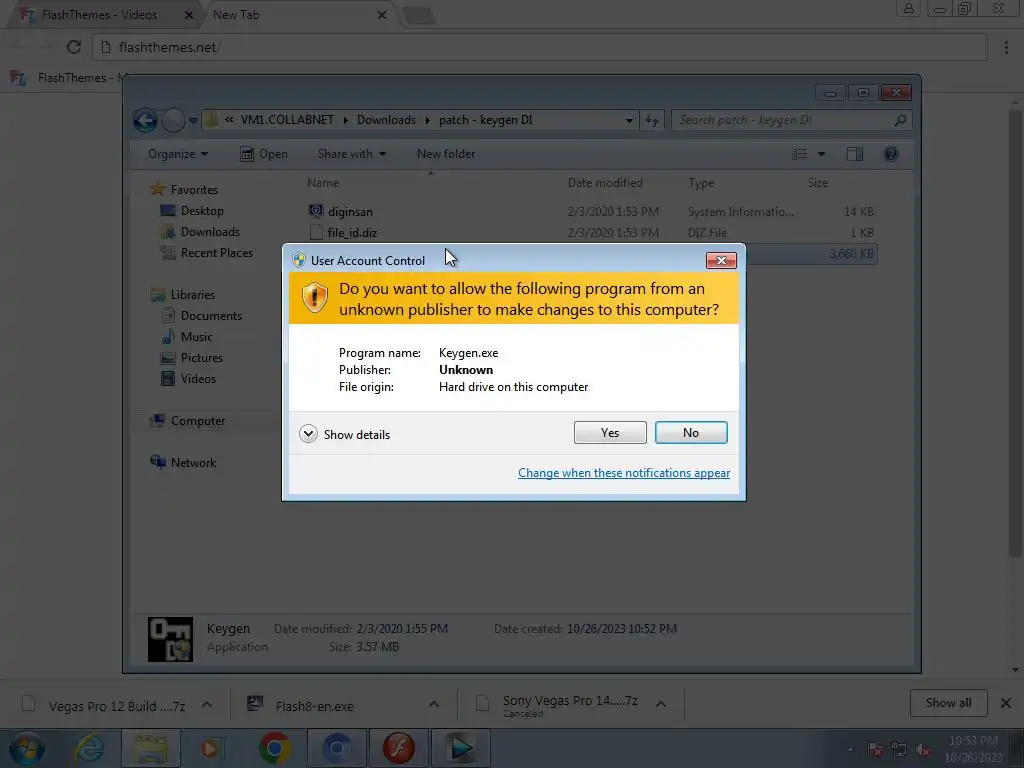The image size is (1024, 768).
Task: Click Show all downloads
Action: pyautogui.click(x=948, y=703)
